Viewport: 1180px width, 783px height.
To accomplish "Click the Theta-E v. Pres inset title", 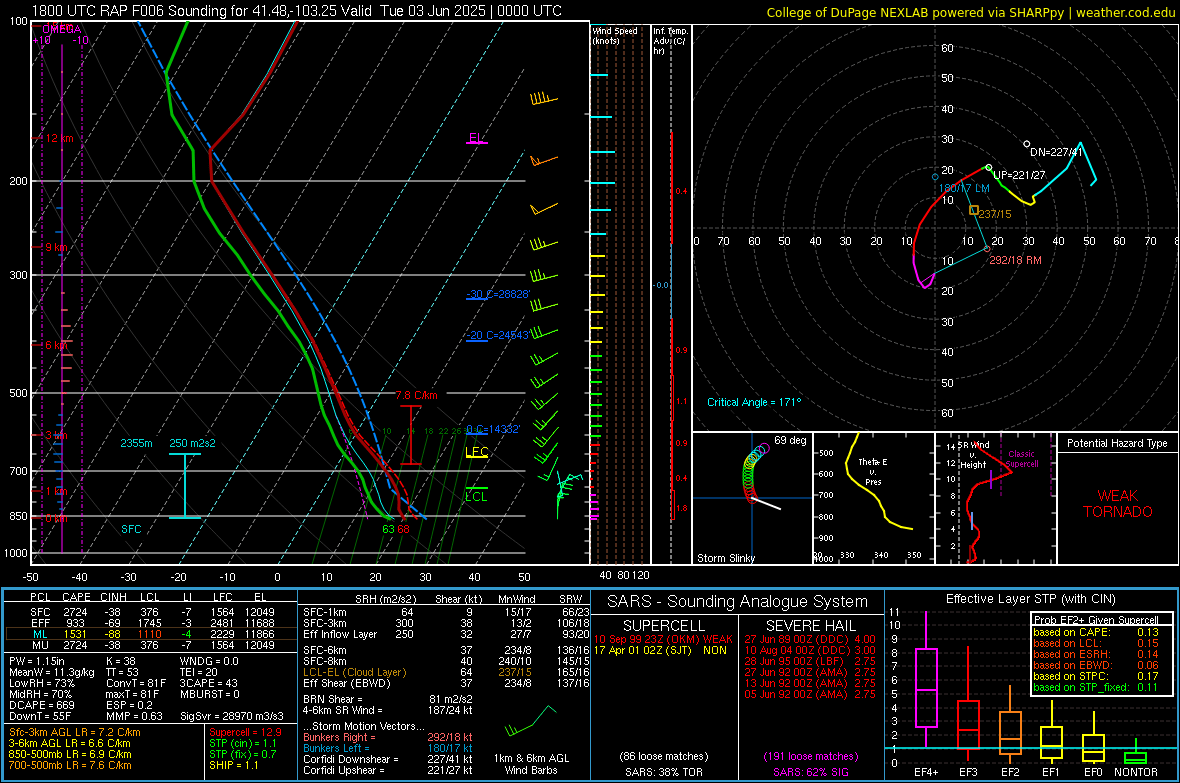I will 873,471.
